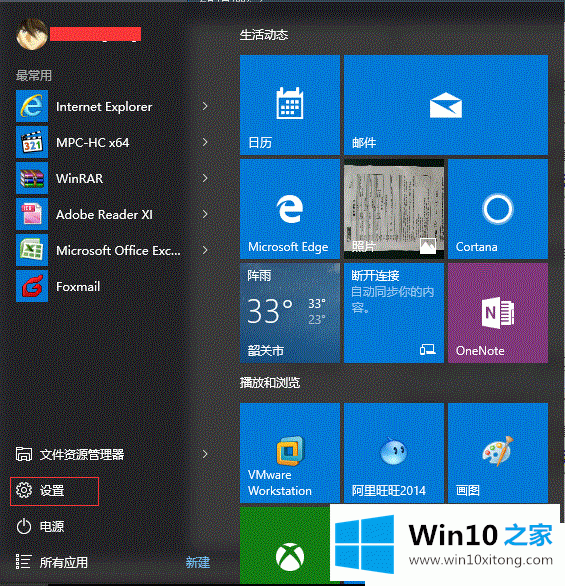Launch the Microsoft Edge tile
The image size is (565, 586).
pos(290,209)
